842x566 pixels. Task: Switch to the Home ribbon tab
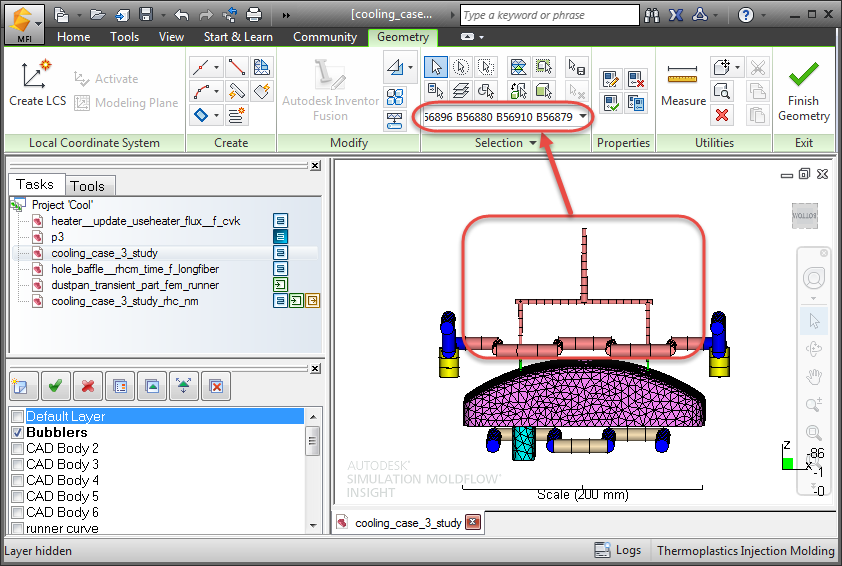(74, 37)
